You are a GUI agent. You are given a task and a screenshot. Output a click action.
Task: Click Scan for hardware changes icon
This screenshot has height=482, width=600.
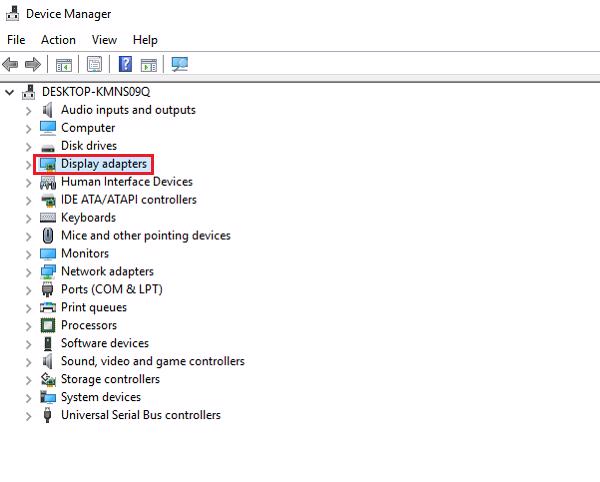[180, 65]
